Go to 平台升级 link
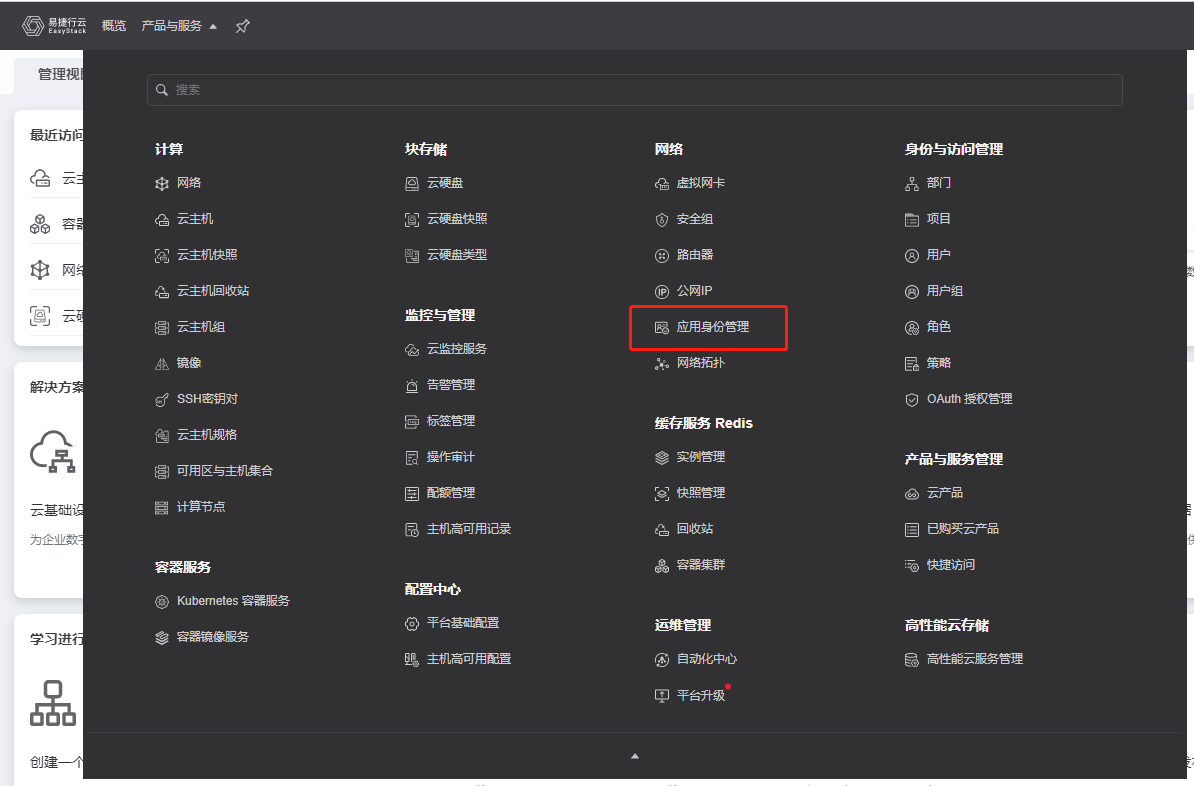This screenshot has height=786, width=1194. coord(700,695)
